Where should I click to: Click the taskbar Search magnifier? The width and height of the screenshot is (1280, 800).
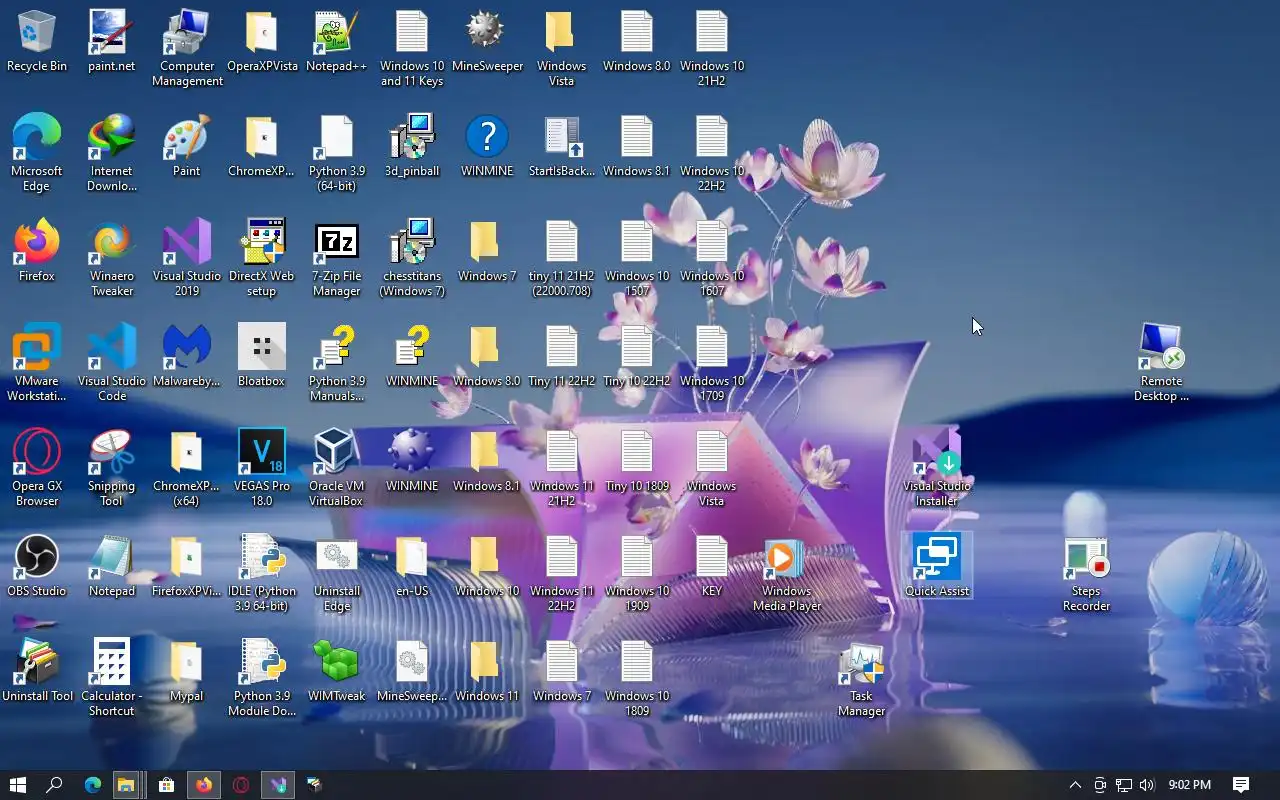point(55,785)
